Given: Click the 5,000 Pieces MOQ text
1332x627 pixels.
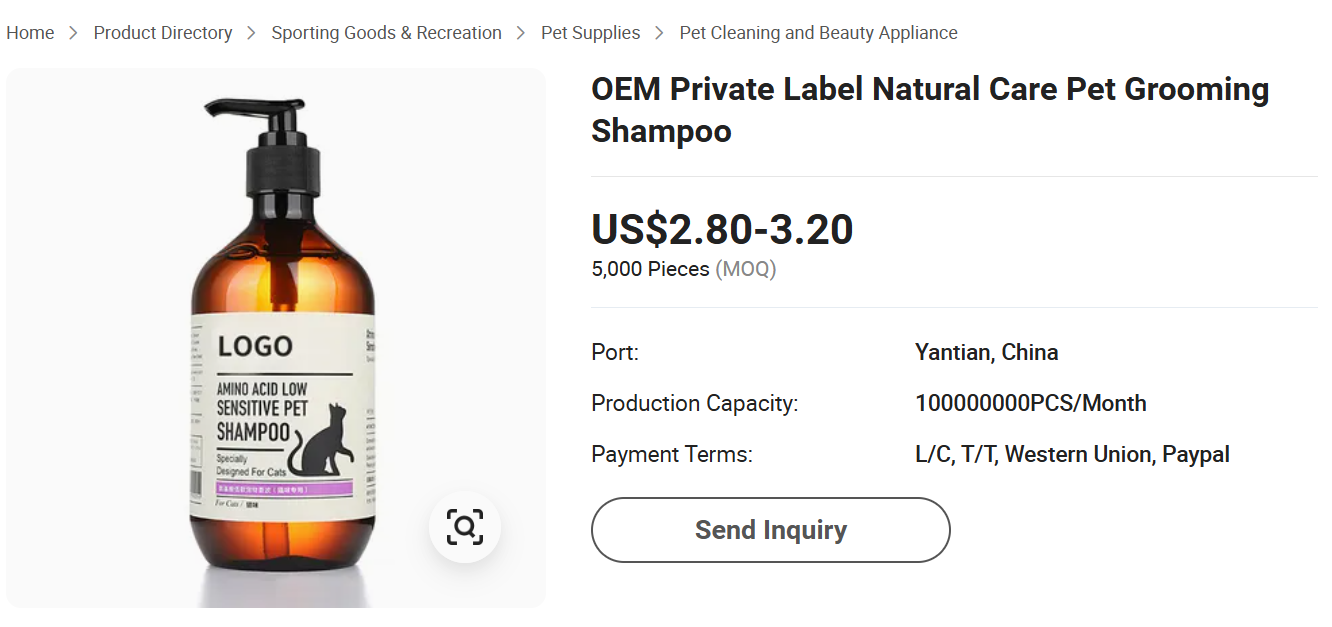Looking at the screenshot, I should (683, 269).
